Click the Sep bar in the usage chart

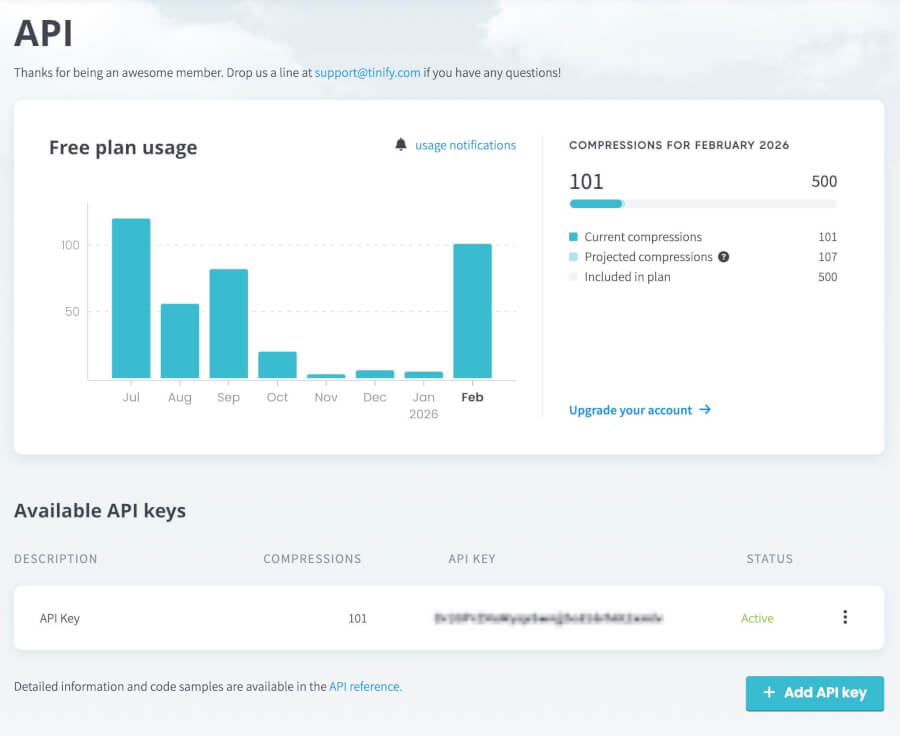[x=228, y=323]
